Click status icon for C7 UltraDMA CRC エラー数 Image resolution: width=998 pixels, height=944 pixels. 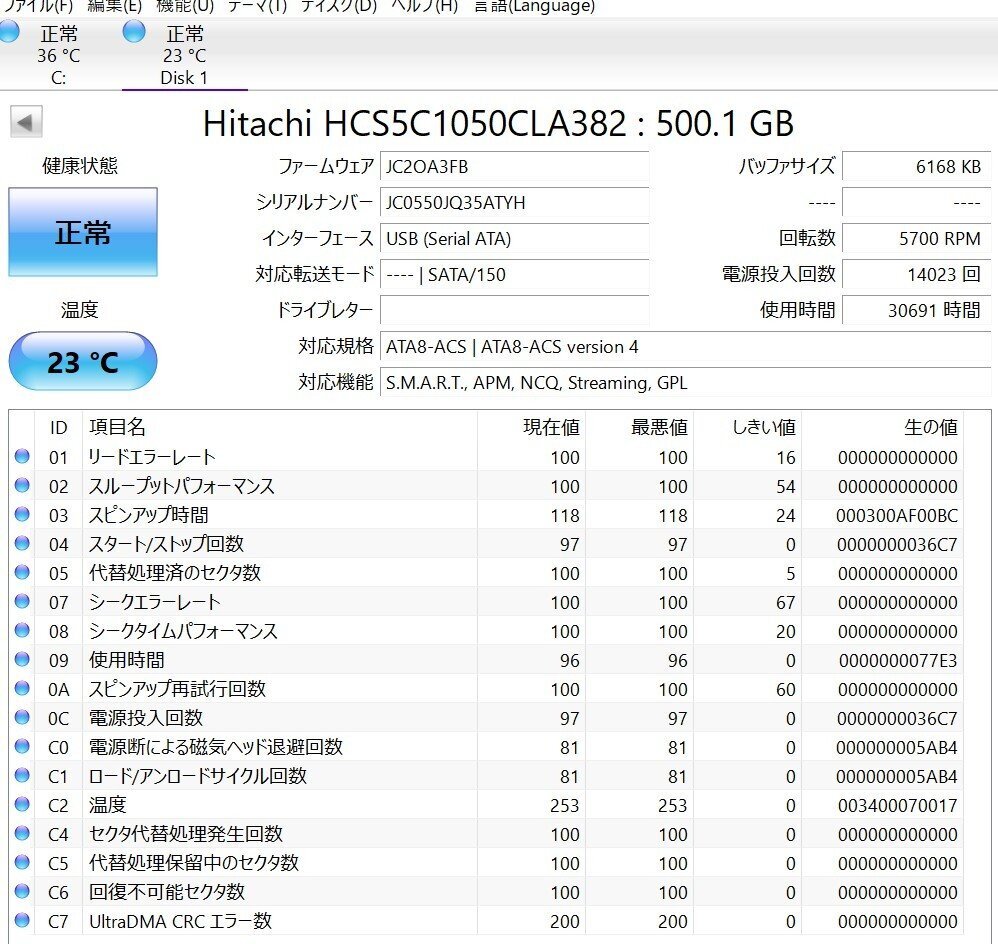point(22,920)
